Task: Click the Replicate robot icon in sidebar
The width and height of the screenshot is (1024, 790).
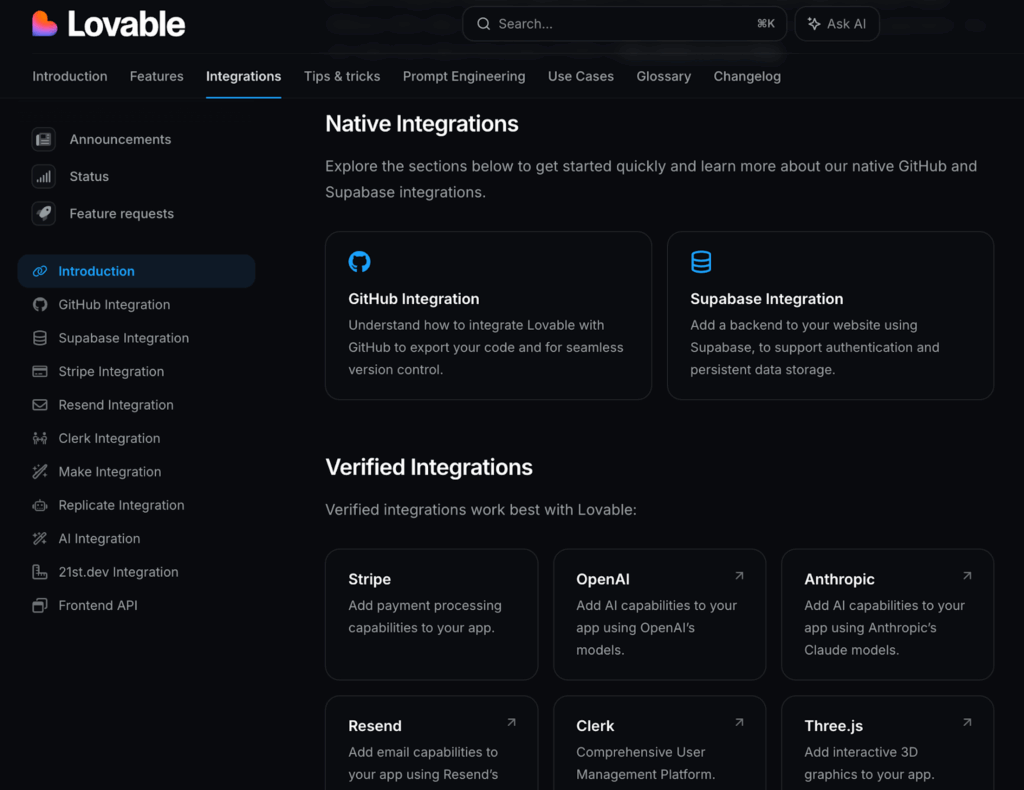Action: pos(40,505)
